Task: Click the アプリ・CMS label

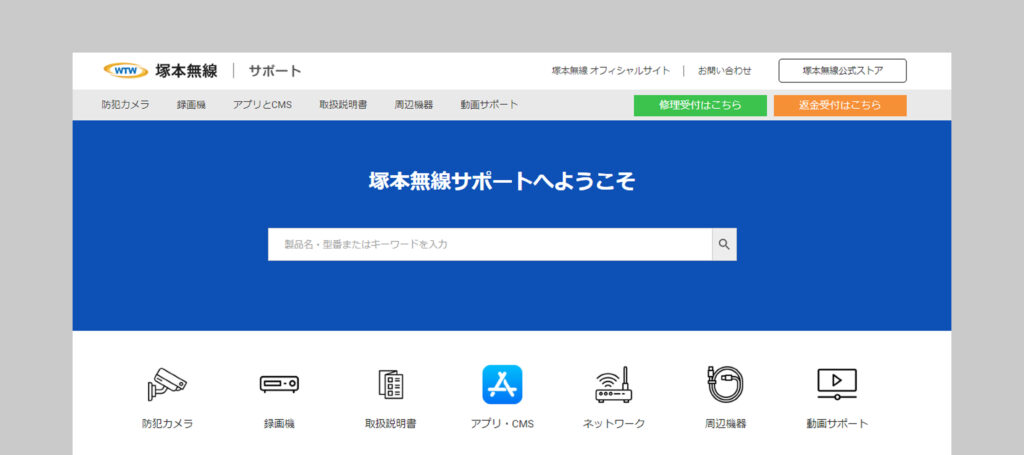Action: coord(502,424)
